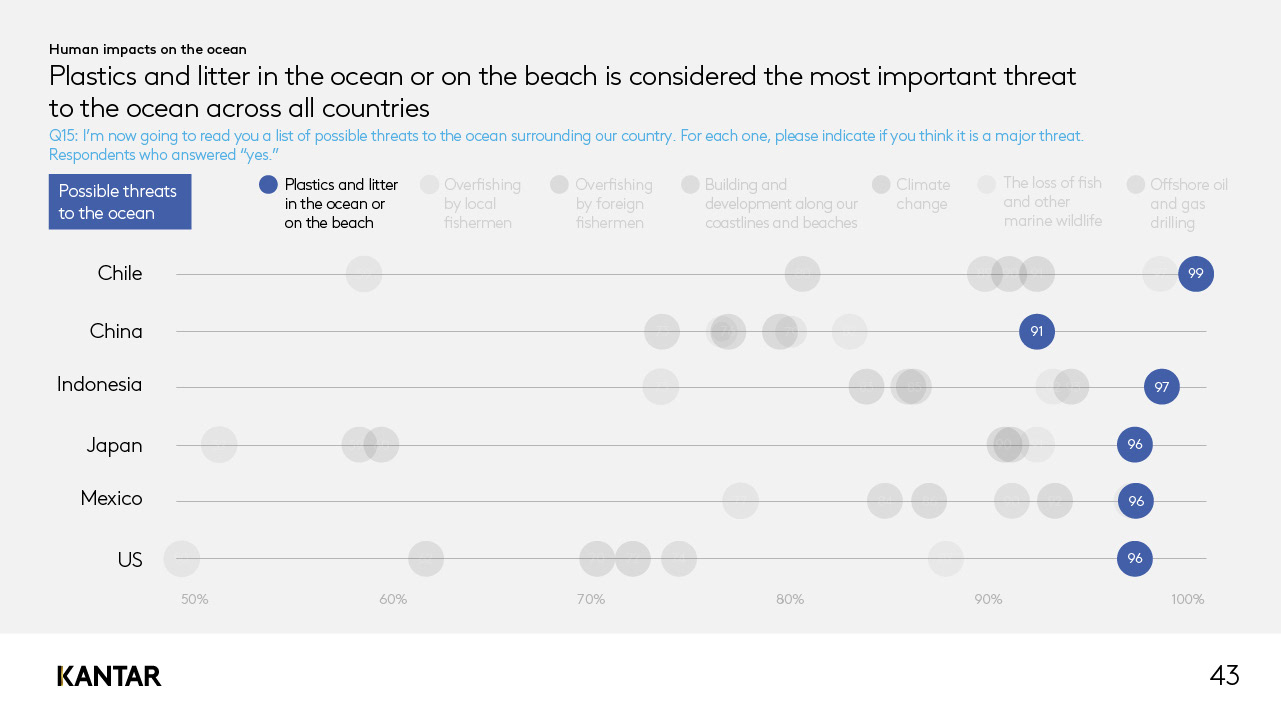Click page number 43
Viewport: 1281px width, 721px height.
click(x=1224, y=676)
